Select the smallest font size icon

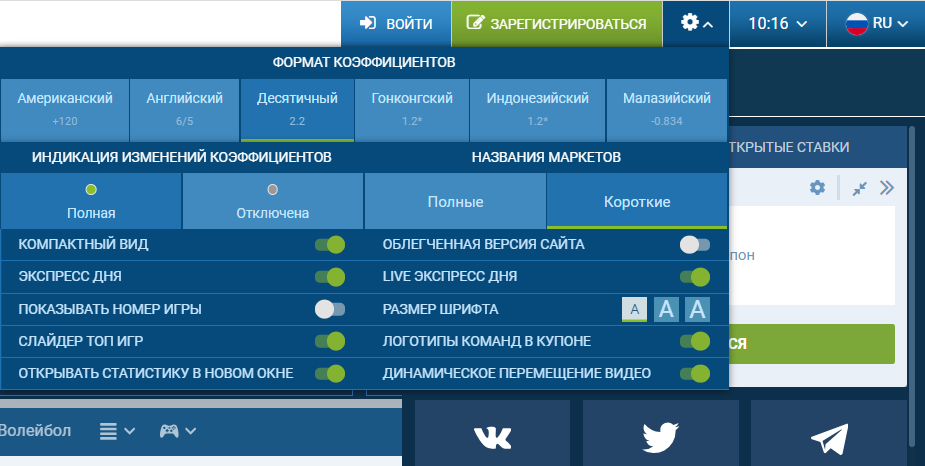[x=634, y=309]
